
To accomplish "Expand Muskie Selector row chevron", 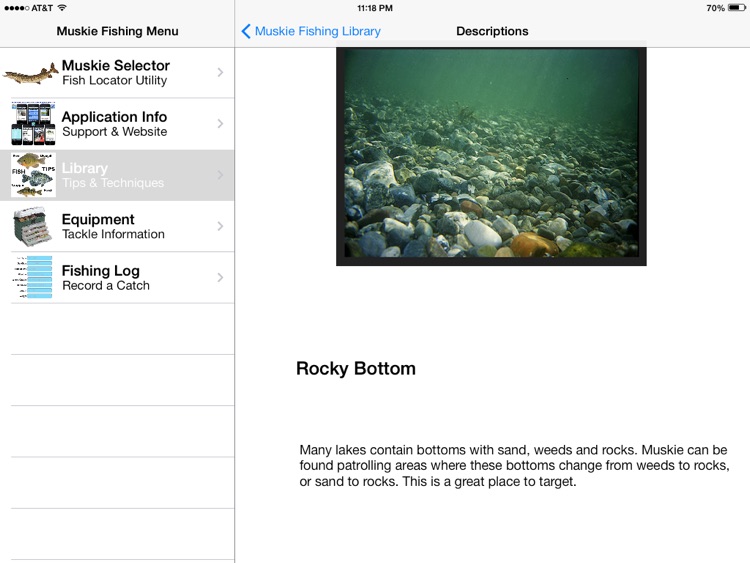I will (x=220, y=72).
